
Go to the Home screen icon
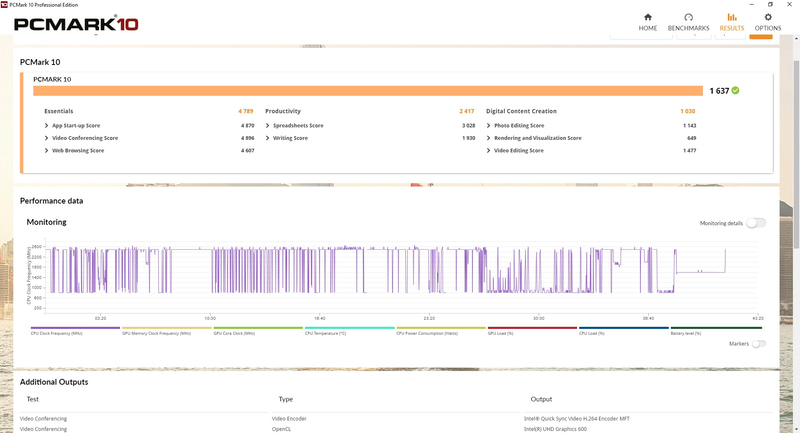point(648,18)
